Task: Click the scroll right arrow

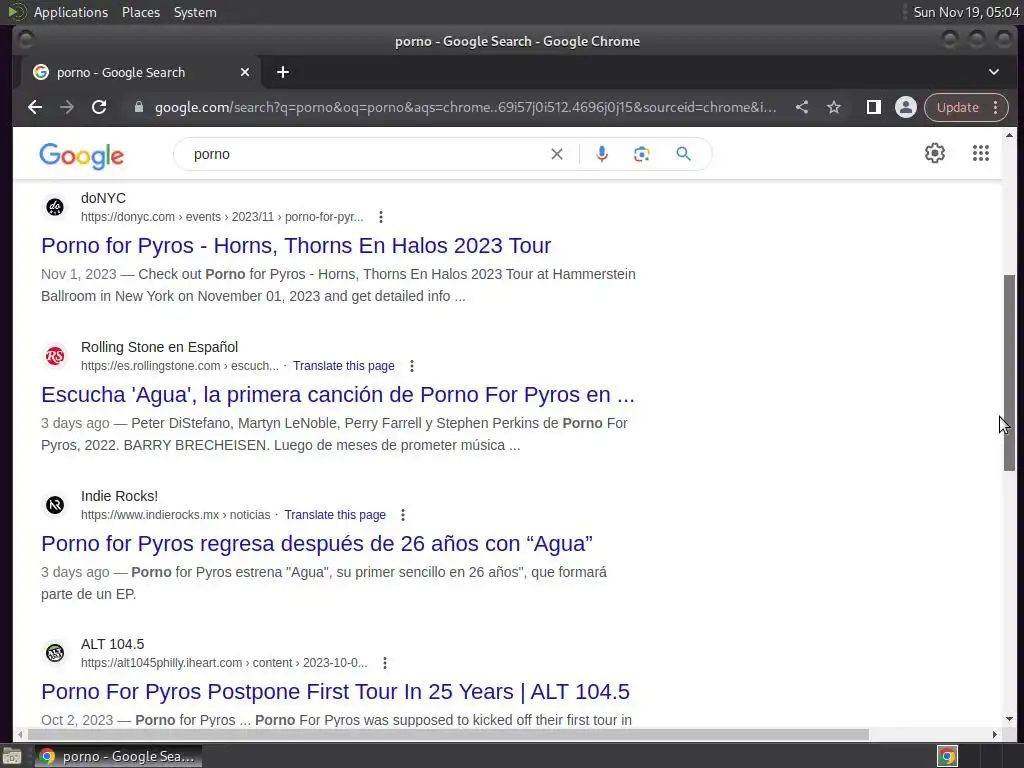Action: (x=995, y=734)
